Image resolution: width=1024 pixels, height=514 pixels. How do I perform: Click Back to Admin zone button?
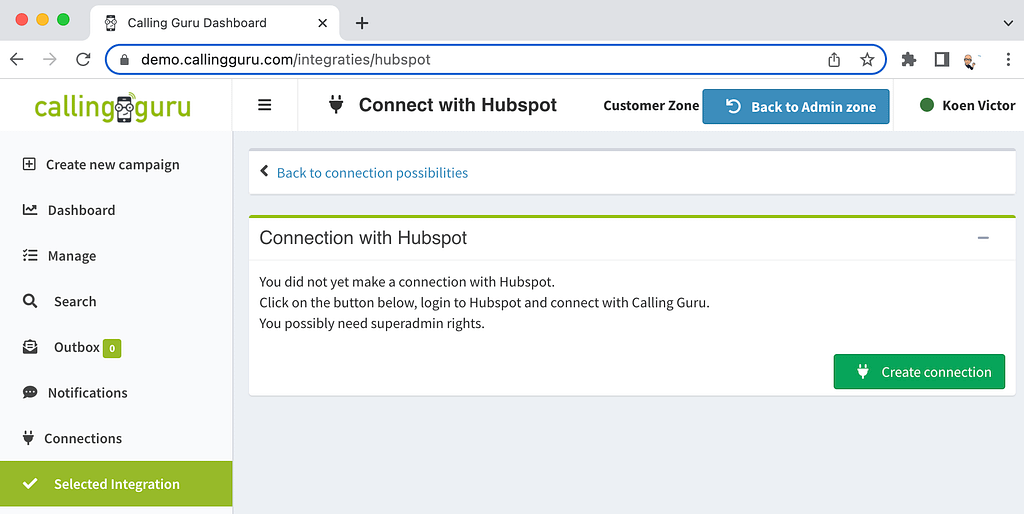[795, 106]
